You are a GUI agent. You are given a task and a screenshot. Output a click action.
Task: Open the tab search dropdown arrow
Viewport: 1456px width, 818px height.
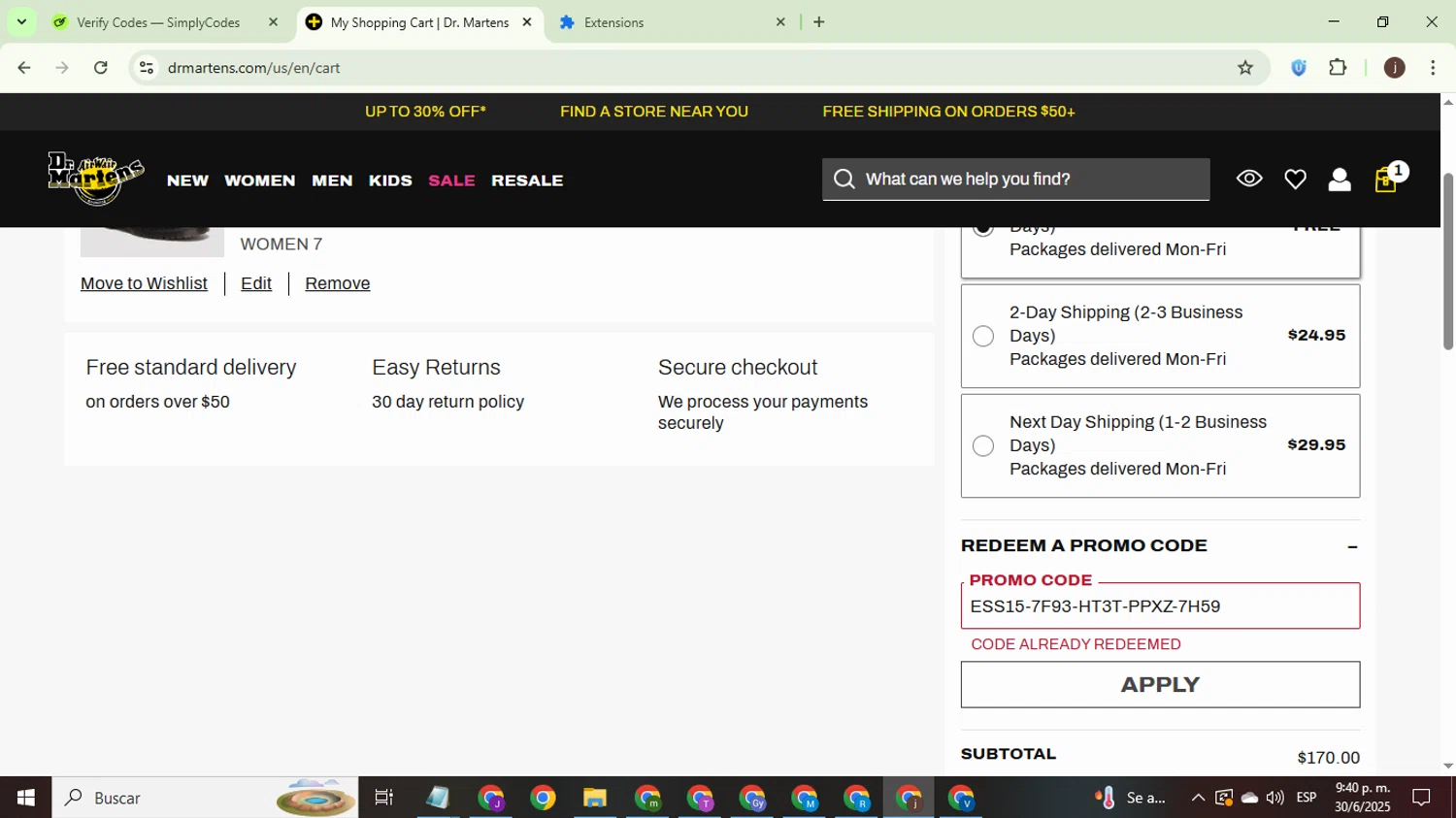click(x=21, y=21)
